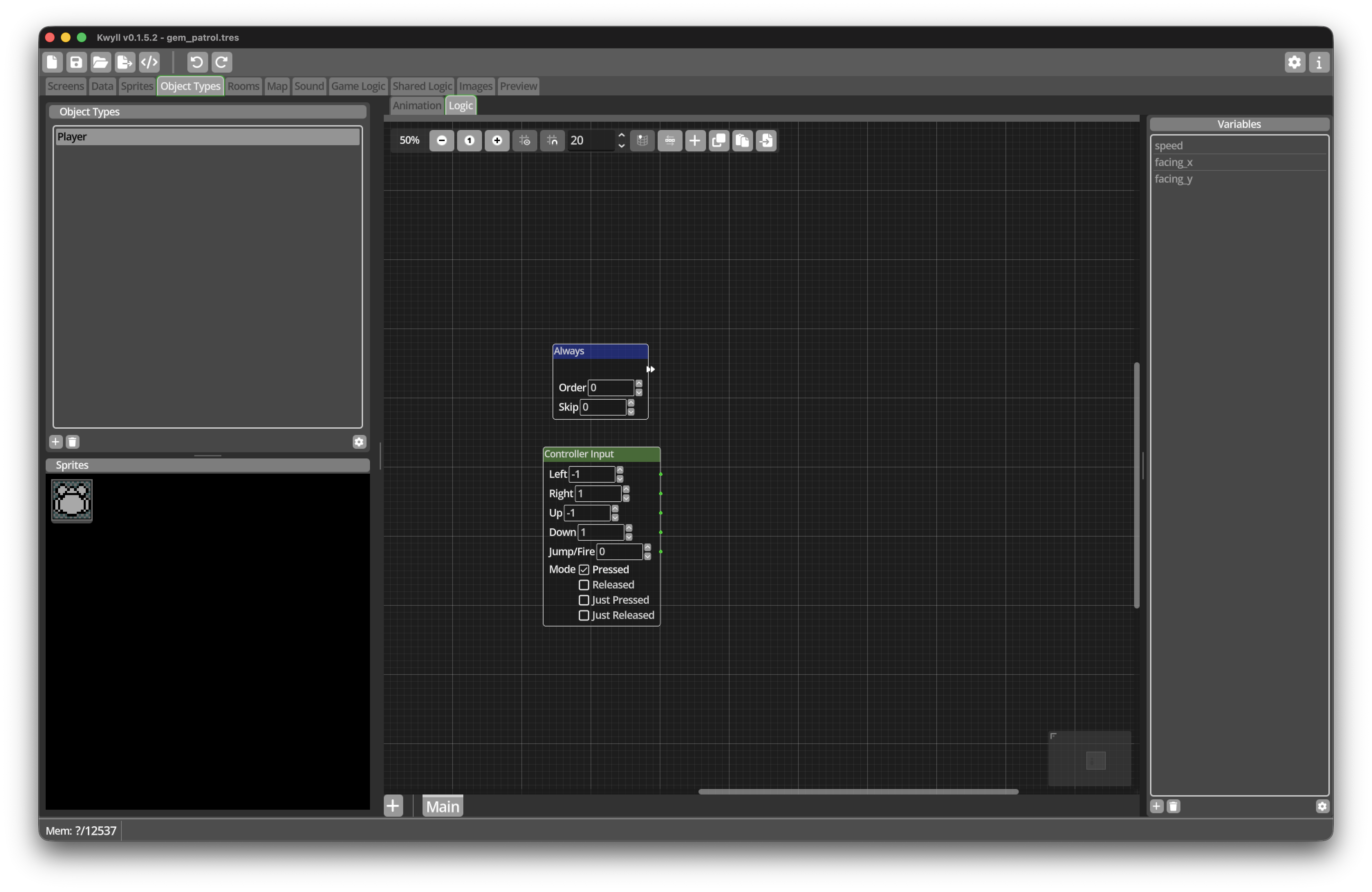This screenshot has height=892, width=1372.
Task: Go to the Game Logic tab
Action: coord(358,86)
